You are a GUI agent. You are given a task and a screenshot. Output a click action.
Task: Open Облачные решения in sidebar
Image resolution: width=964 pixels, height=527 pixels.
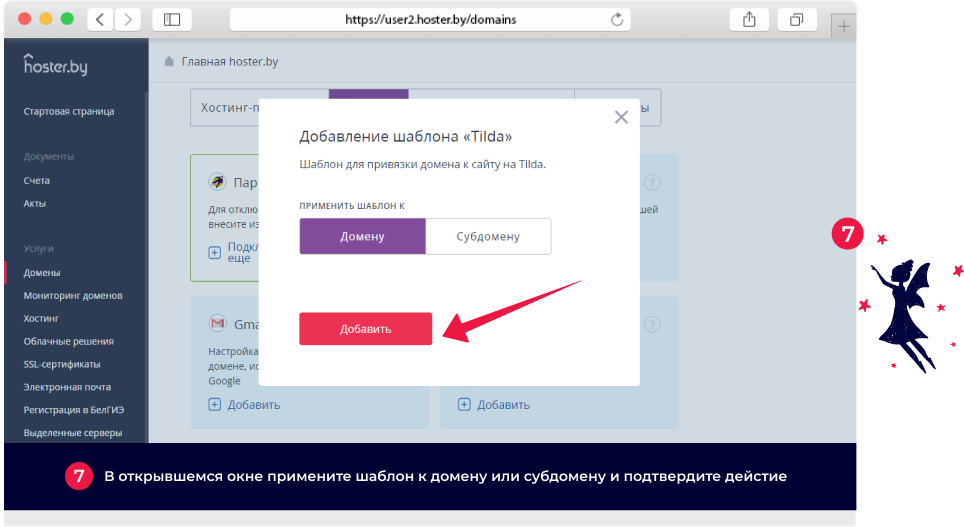coord(68,341)
